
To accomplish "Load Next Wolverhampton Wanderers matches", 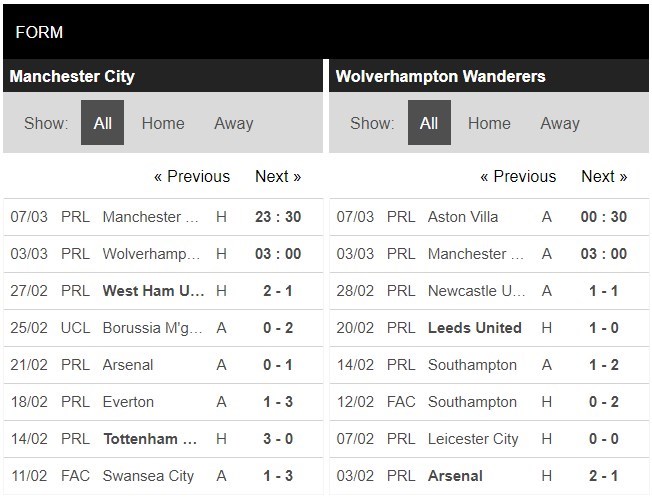I will [604, 177].
